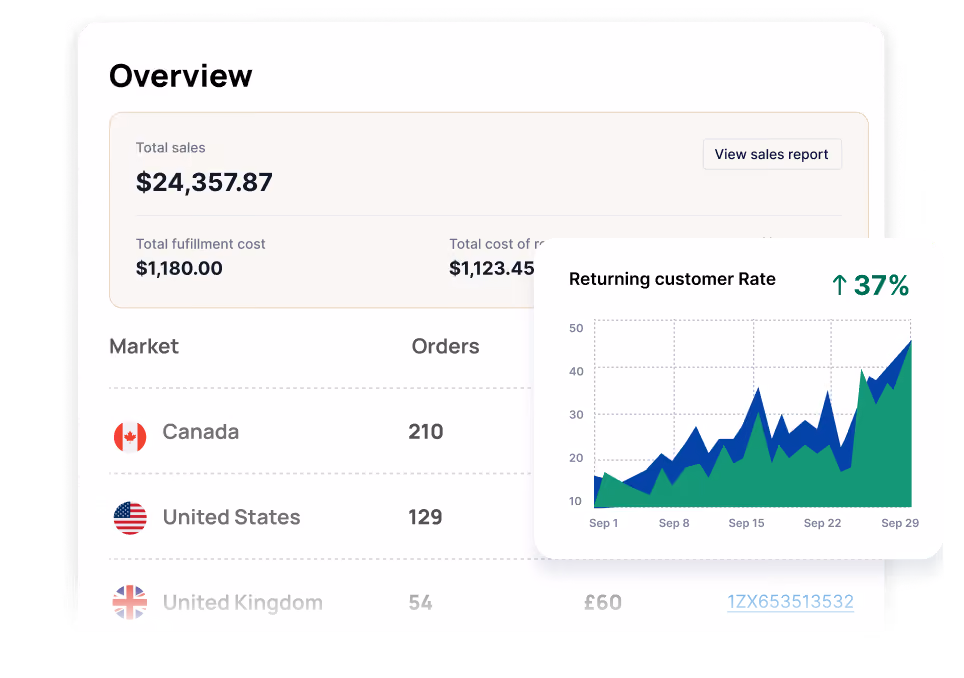
Task: Select the United Kingdom flag icon
Action: click(x=130, y=602)
